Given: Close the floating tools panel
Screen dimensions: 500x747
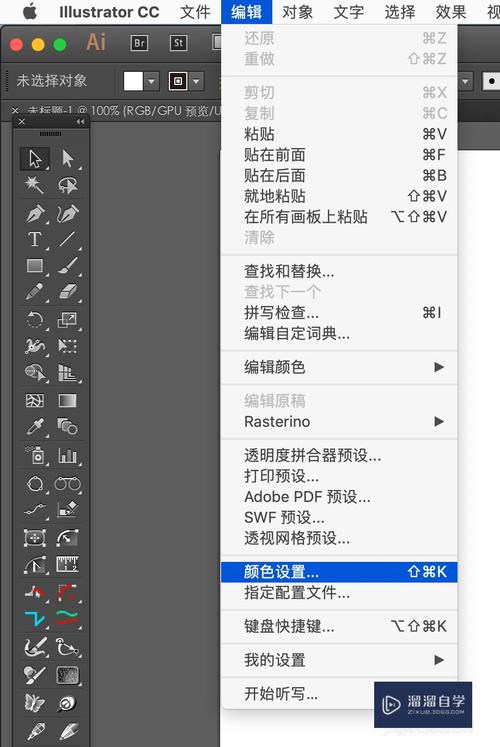Looking at the screenshot, I should click(21, 122).
